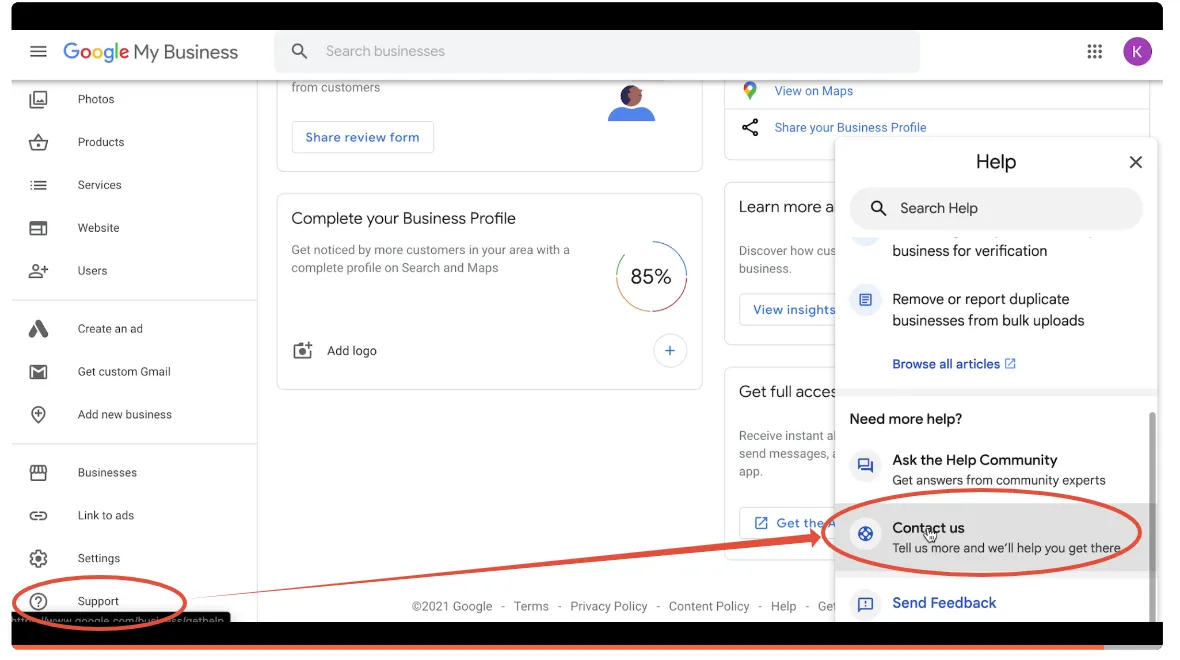Image resolution: width=1180 pixels, height=660 pixels.
Task: Open Businesses in the sidebar
Action: pyautogui.click(x=108, y=473)
